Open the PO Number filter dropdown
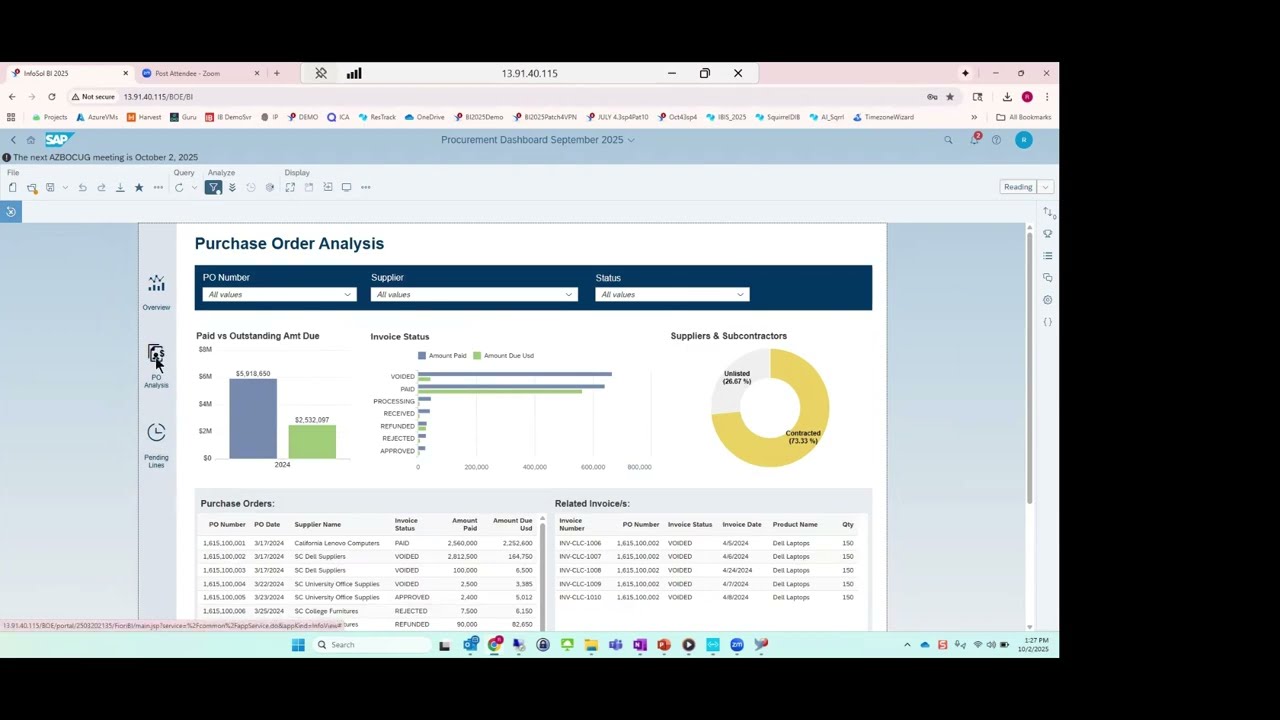The image size is (1280, 720). tap(279, 294)
